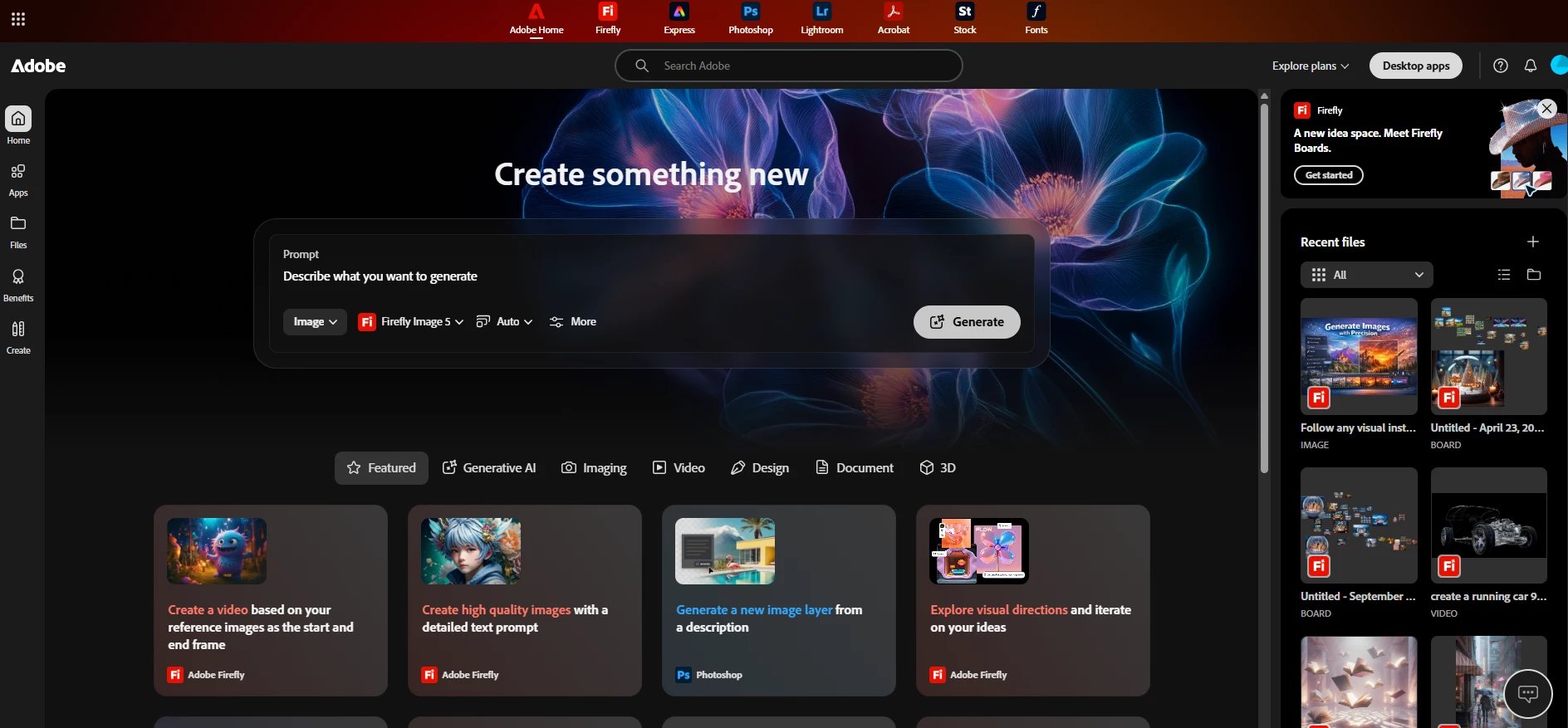Switch recent files to list view
Viewport: 1568px width, 728px height.
1504,275
